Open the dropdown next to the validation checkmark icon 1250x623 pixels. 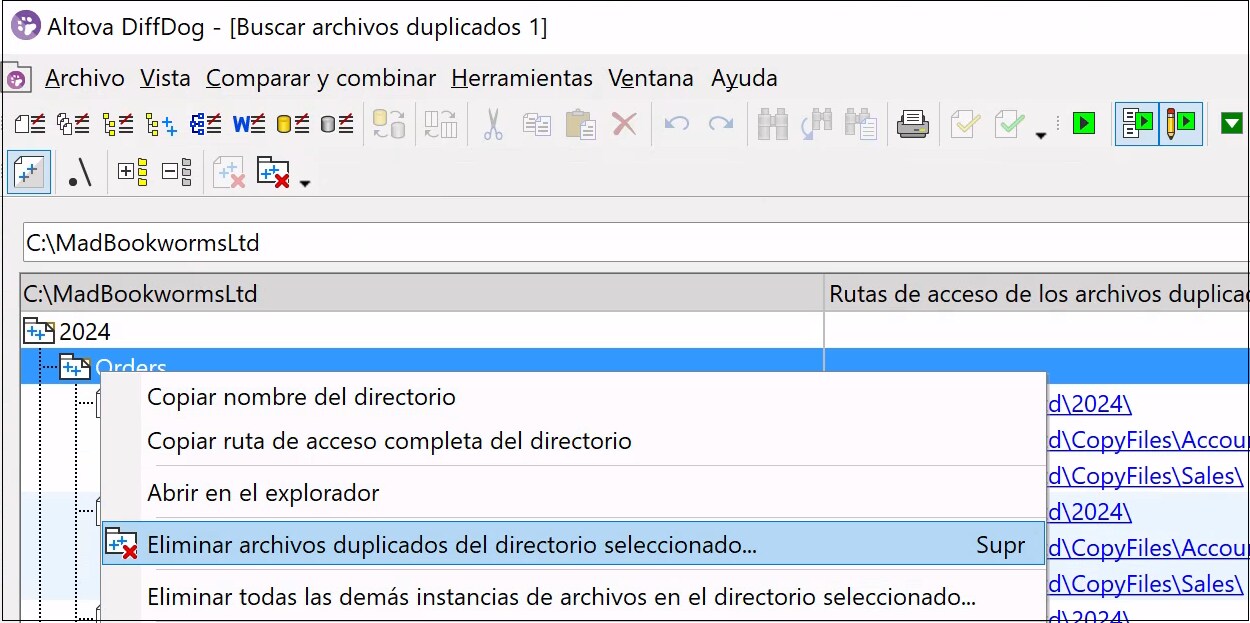tap(1041, 134)
